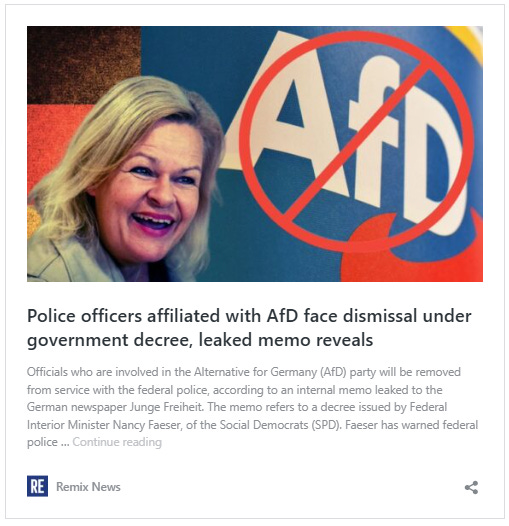Click the name 'Nancy Faeser' in the excerpt
509x526 pixels.
[x=147, y=425]
